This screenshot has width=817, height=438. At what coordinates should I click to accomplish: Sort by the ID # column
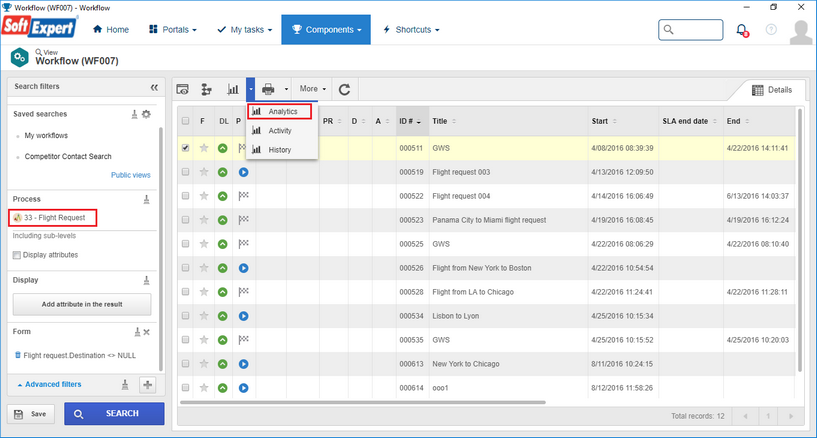point(411,121)
